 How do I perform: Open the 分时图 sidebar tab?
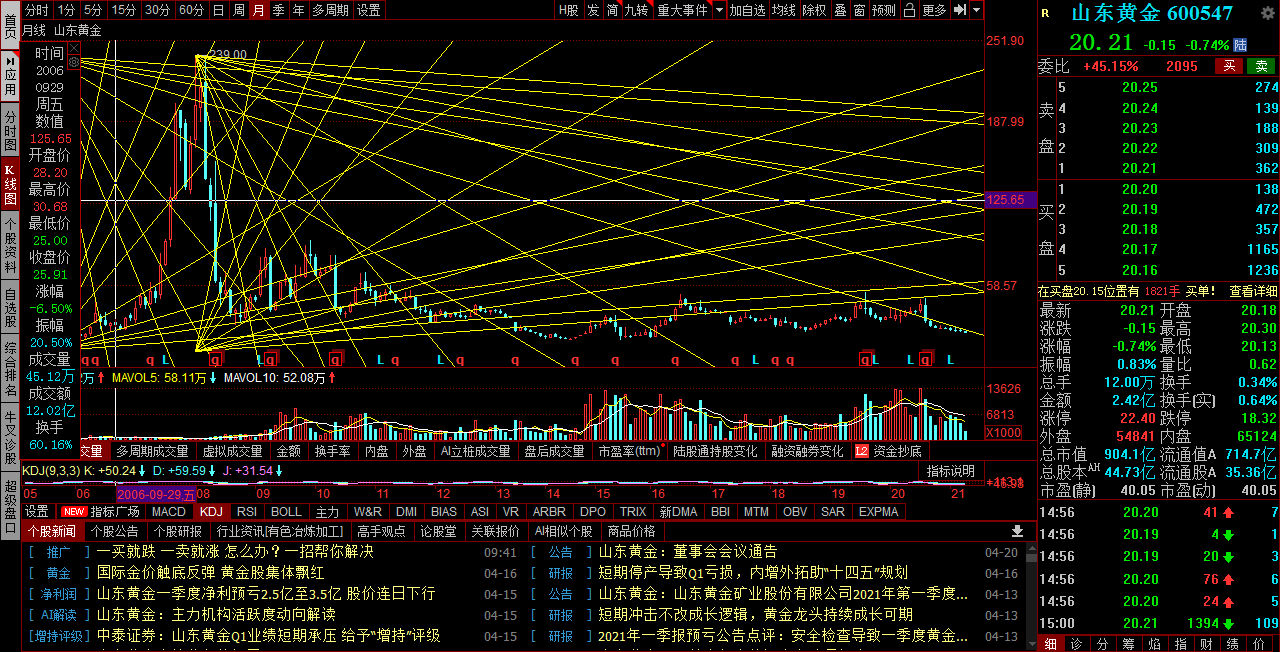pyautogui.click(x=10, y=129)
